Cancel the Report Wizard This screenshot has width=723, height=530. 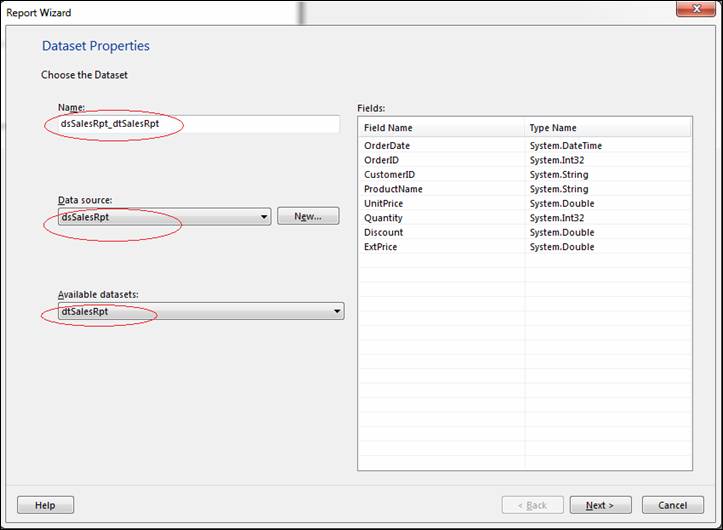(x=673, y=505)
